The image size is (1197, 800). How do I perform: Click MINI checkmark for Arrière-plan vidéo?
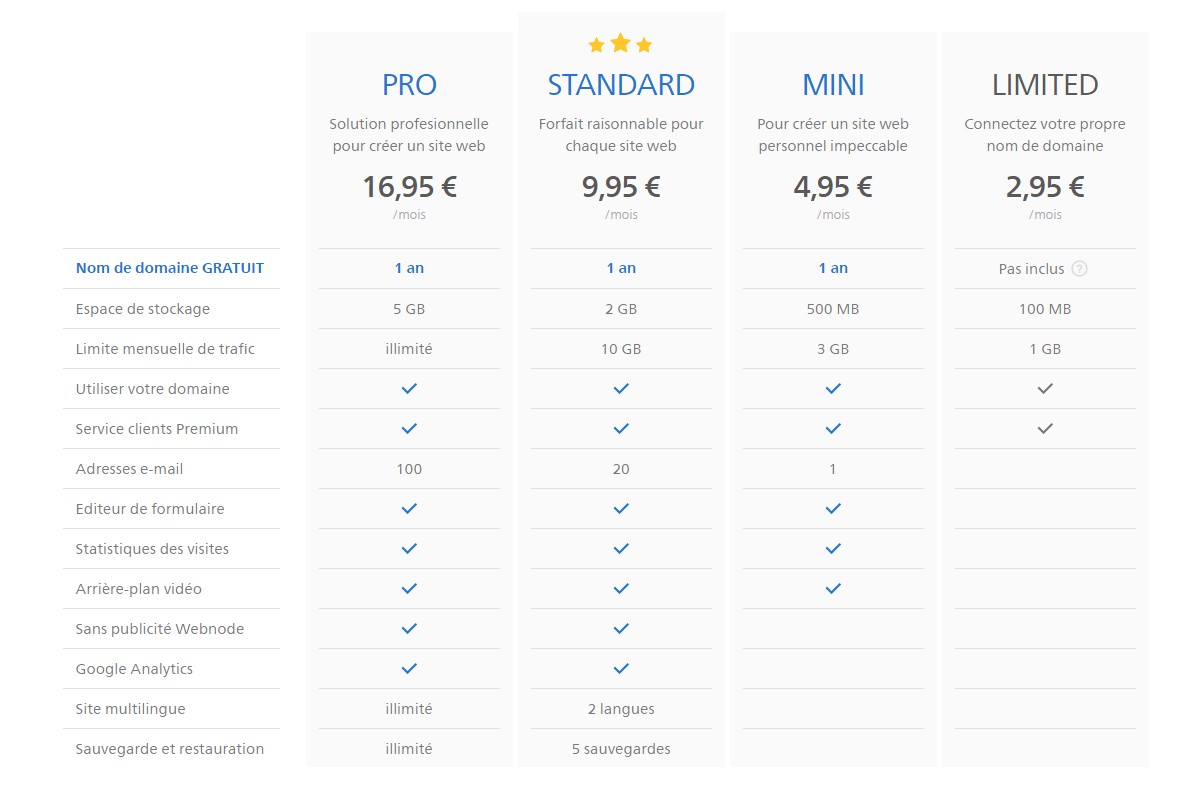833,588
